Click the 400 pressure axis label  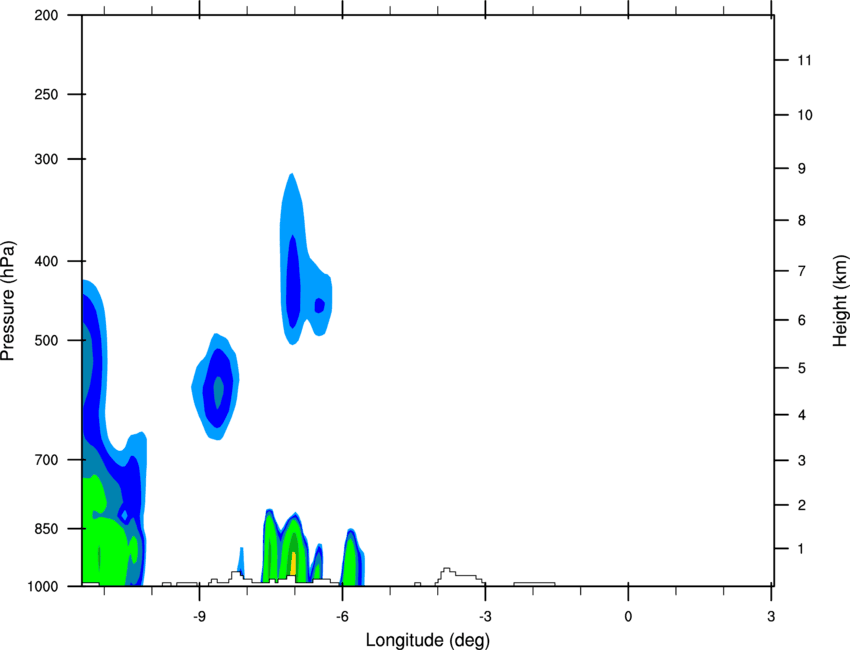(x=46, y=261)
